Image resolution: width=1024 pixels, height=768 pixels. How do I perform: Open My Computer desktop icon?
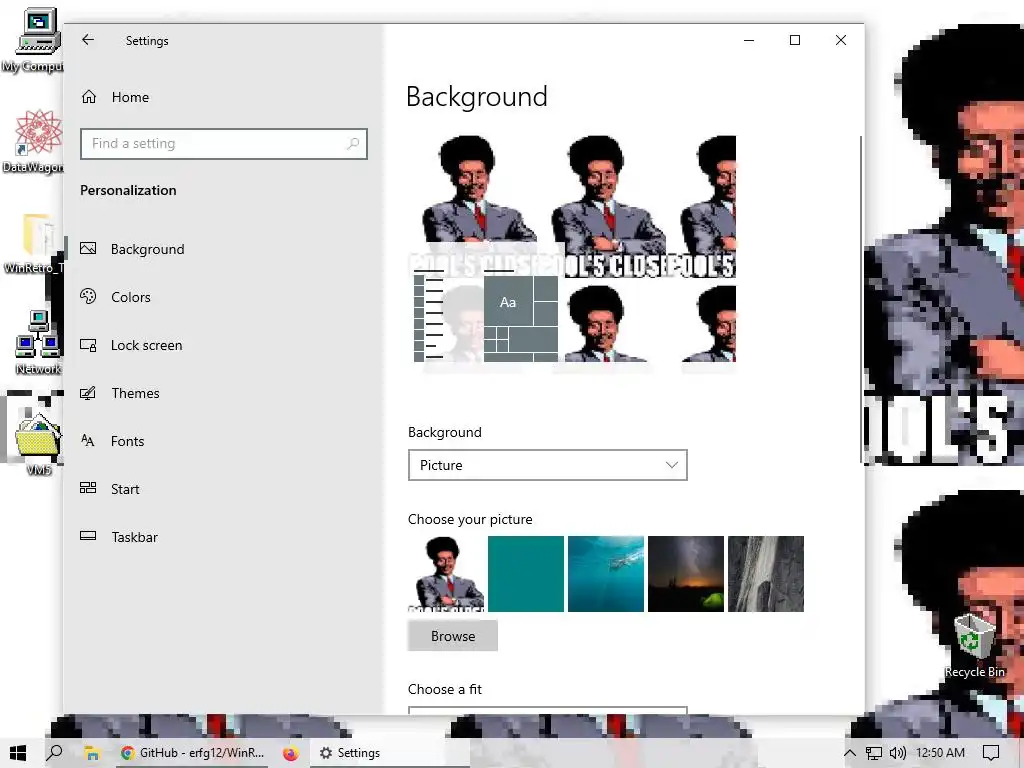[36, 40]
